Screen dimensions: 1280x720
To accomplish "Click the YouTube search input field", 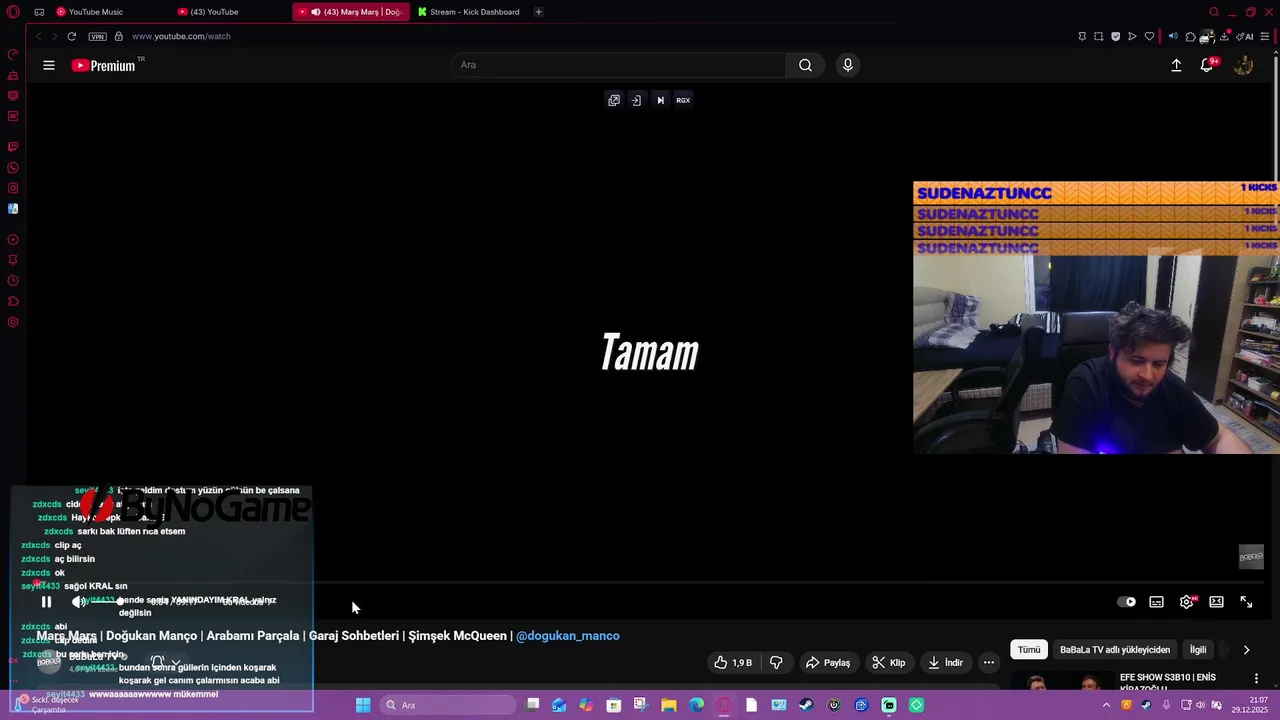I will point(618,65).
